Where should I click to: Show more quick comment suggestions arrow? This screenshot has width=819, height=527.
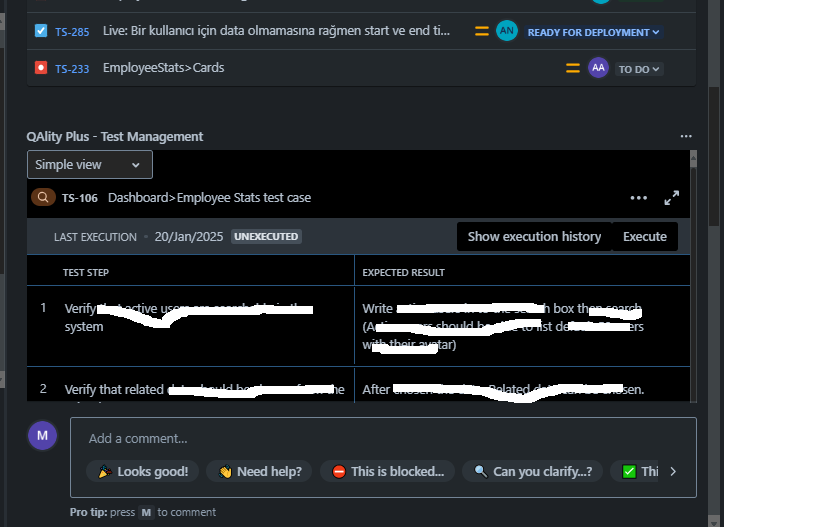pyautogui.click(x=673, y=472)
